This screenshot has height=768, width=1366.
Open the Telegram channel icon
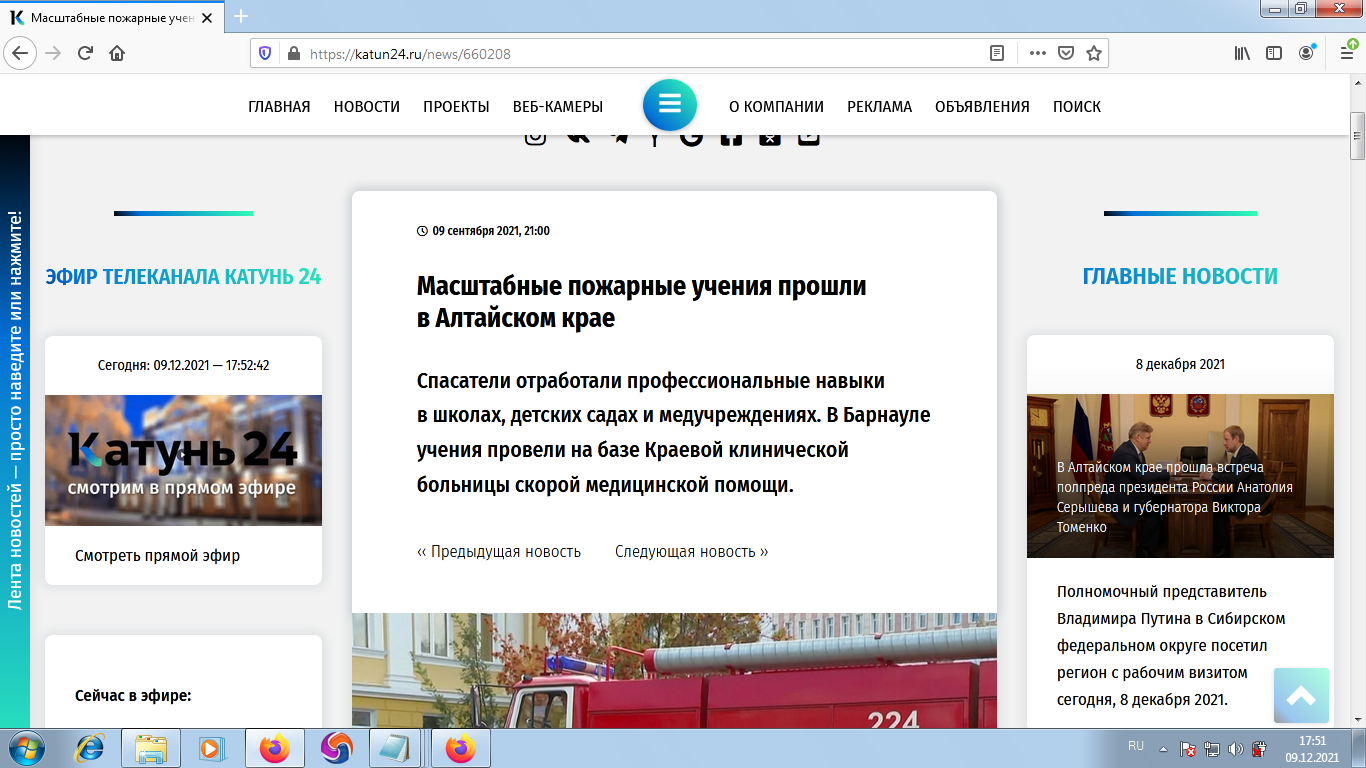pos(620,135)
